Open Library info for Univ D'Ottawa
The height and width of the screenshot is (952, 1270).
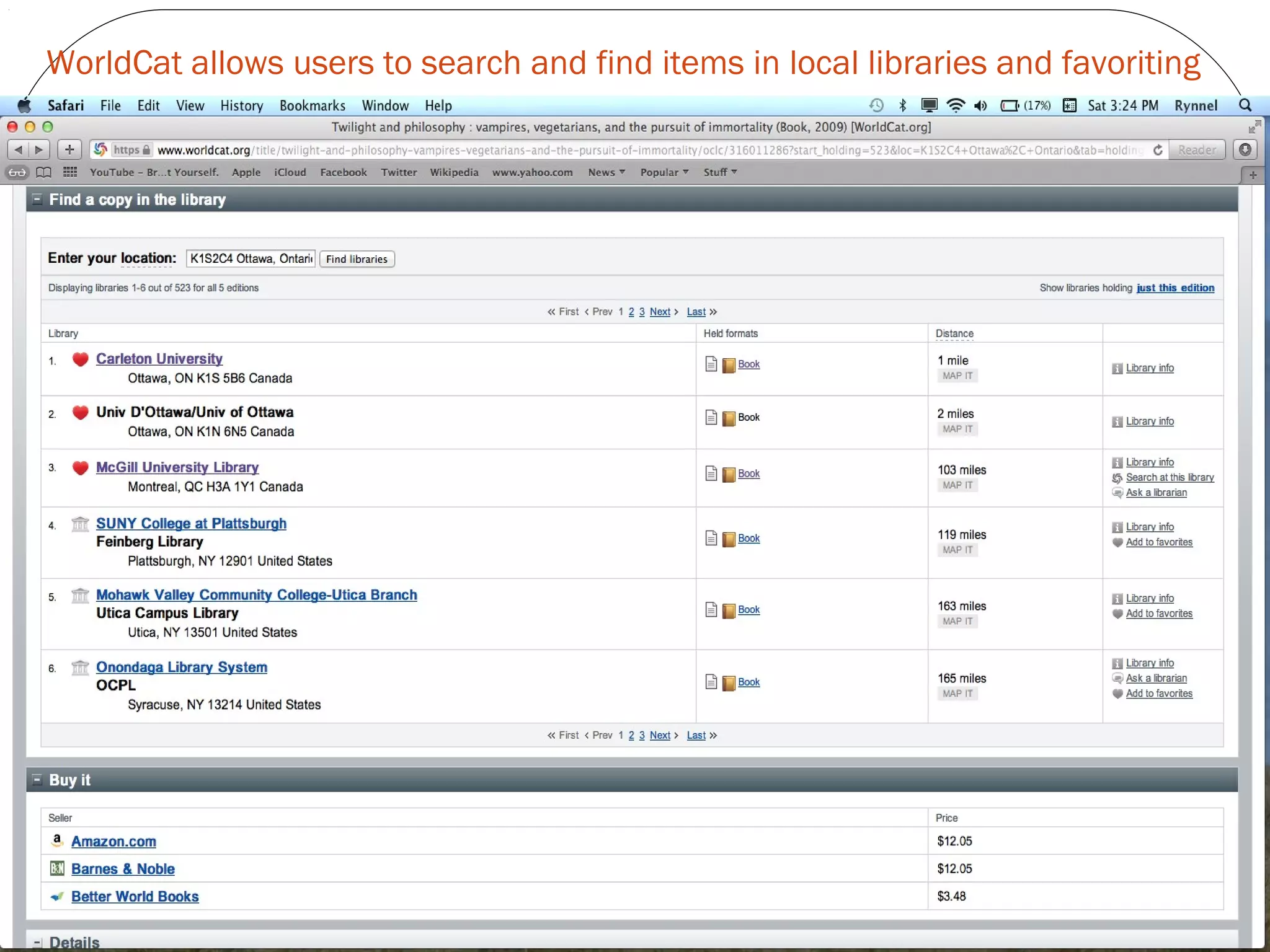(x=1150, y=421)
